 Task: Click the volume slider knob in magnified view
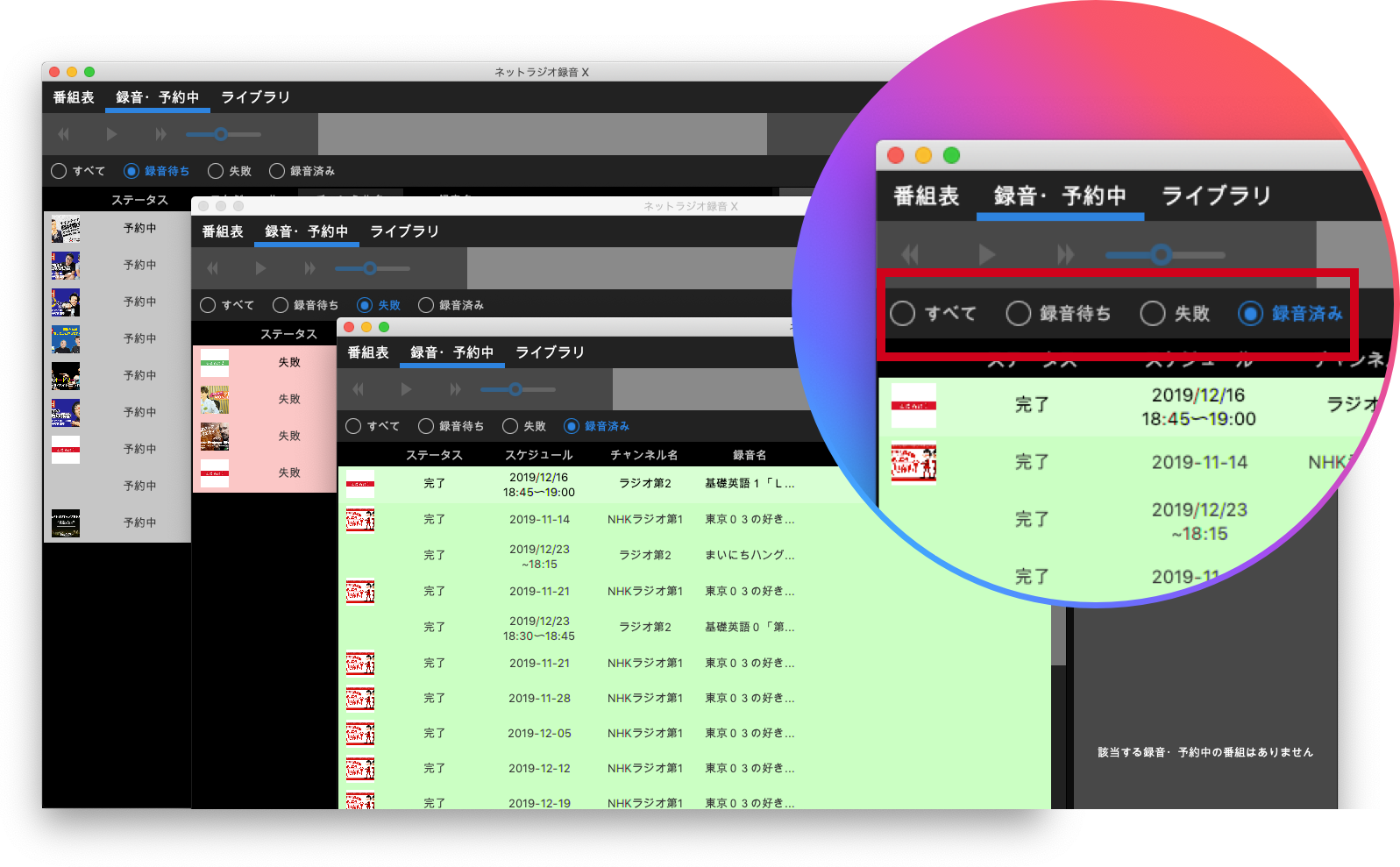(1162, 255)
